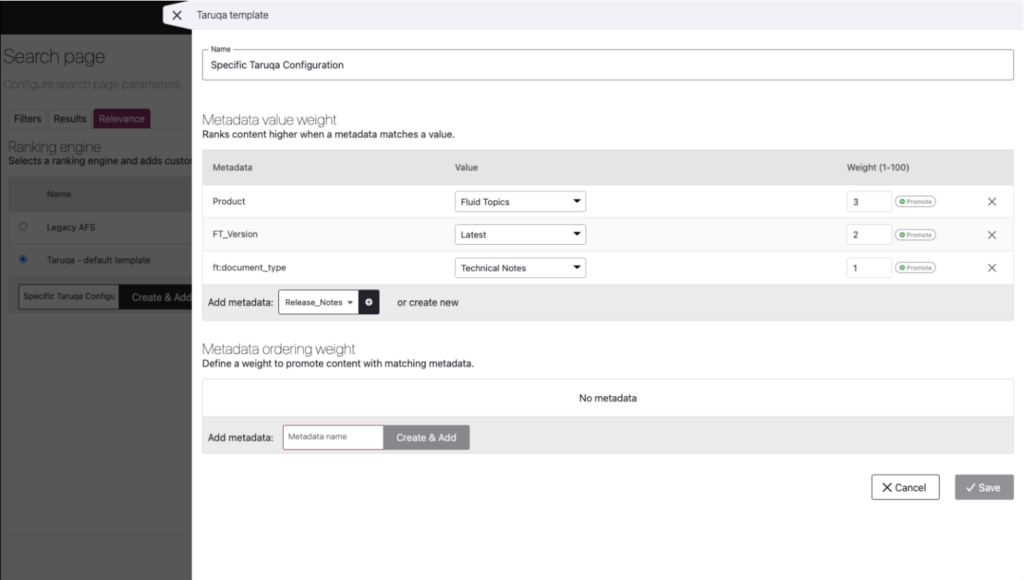Close the Taruqa template panel

click(177, 15)
